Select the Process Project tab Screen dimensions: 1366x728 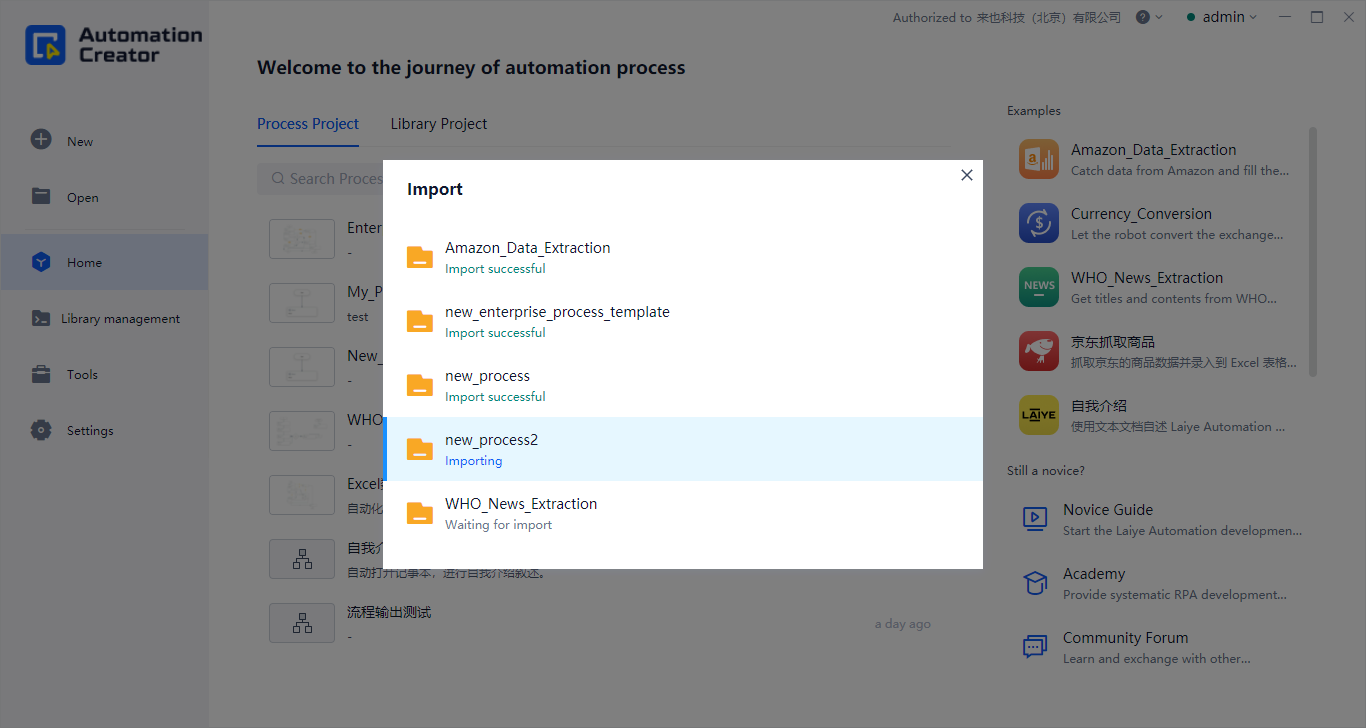(307, 124)
